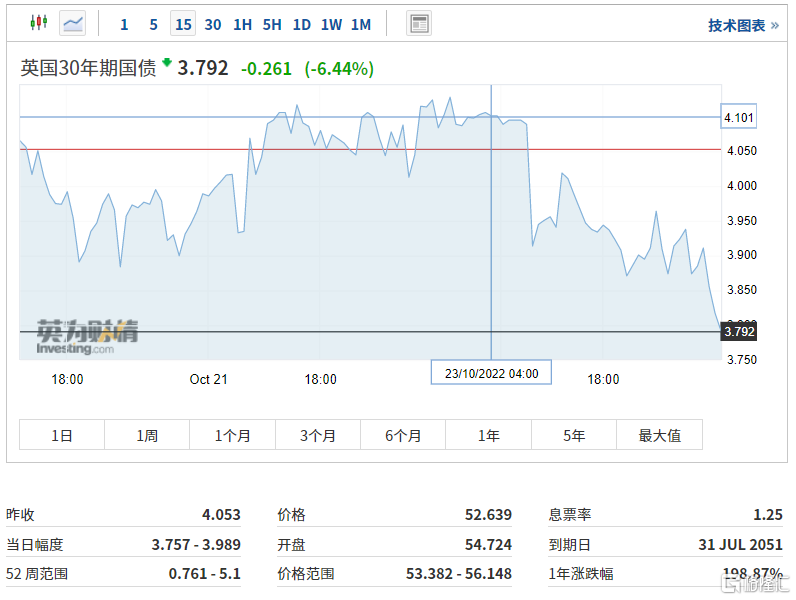Select the 5H interval
This screenshot has width=796, height=600.
[272, 24]
